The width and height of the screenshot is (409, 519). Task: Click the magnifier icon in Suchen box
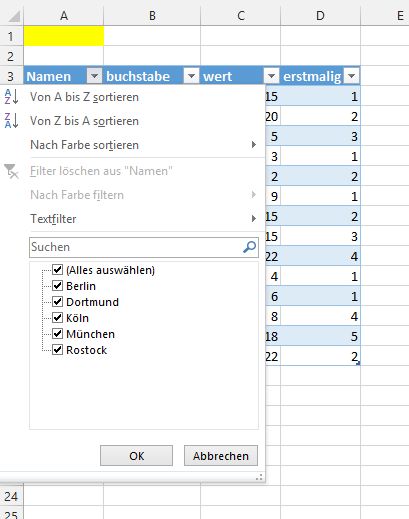click(x=249, y=247)
